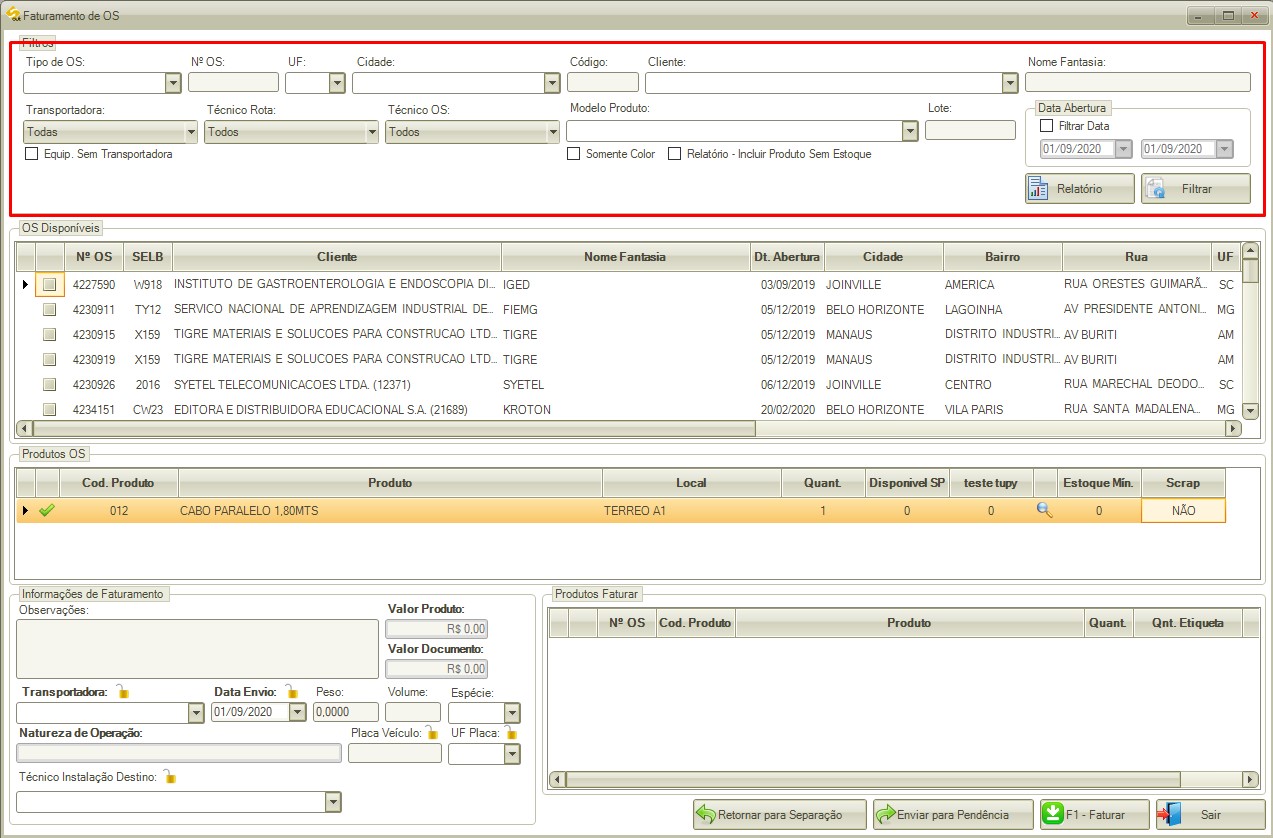Toggle the Somente Color checkbox

pos(574,154)
